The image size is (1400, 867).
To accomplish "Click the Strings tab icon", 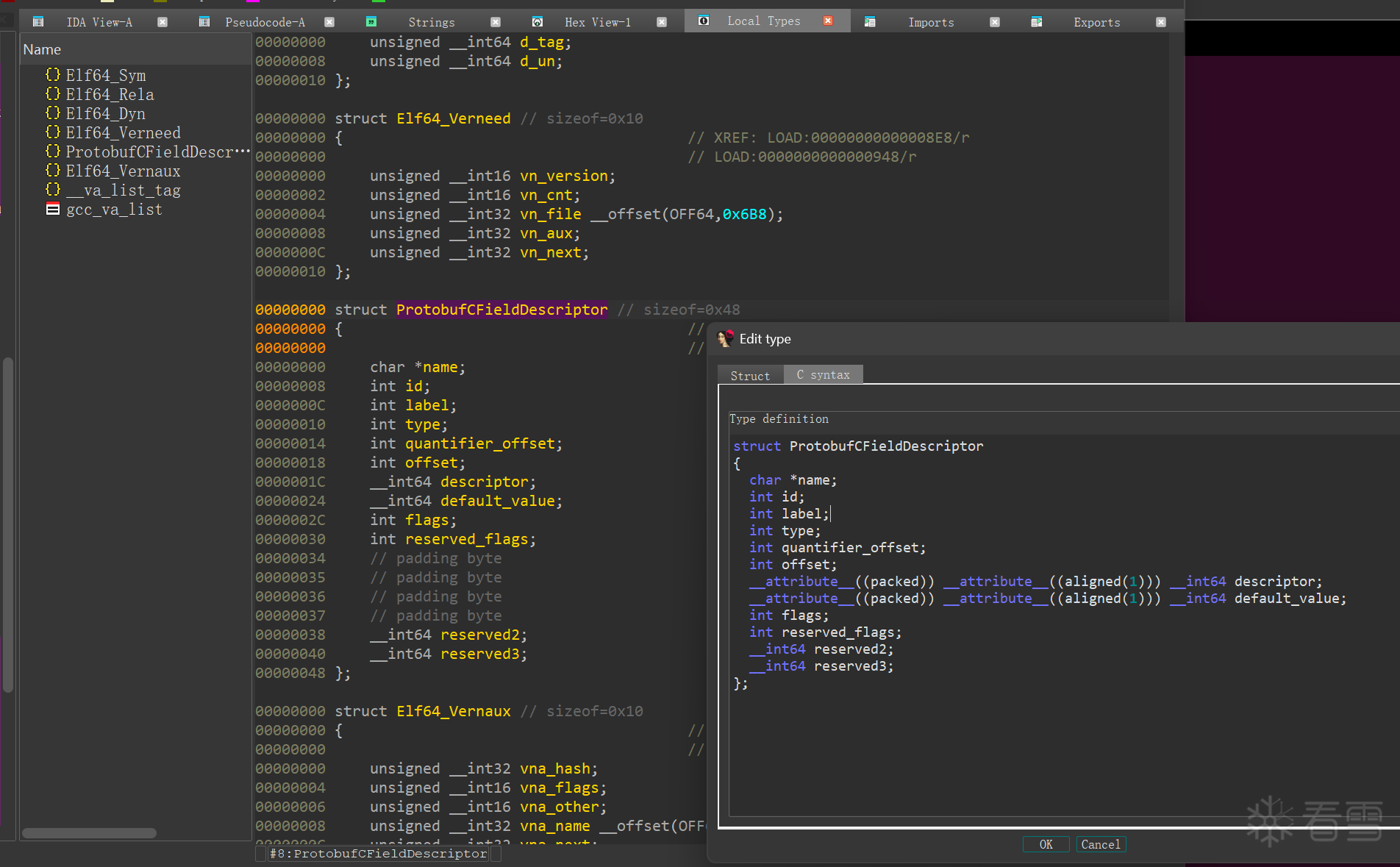I will click(371, 22).
